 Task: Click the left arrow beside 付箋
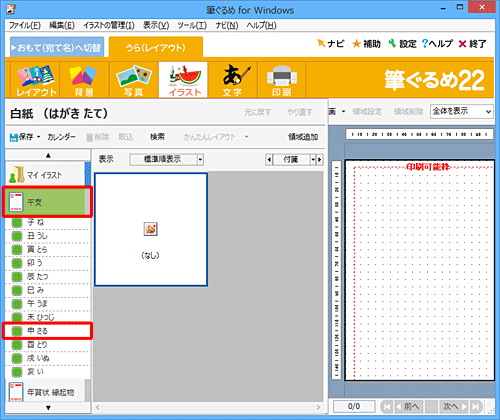pos(269,160)
